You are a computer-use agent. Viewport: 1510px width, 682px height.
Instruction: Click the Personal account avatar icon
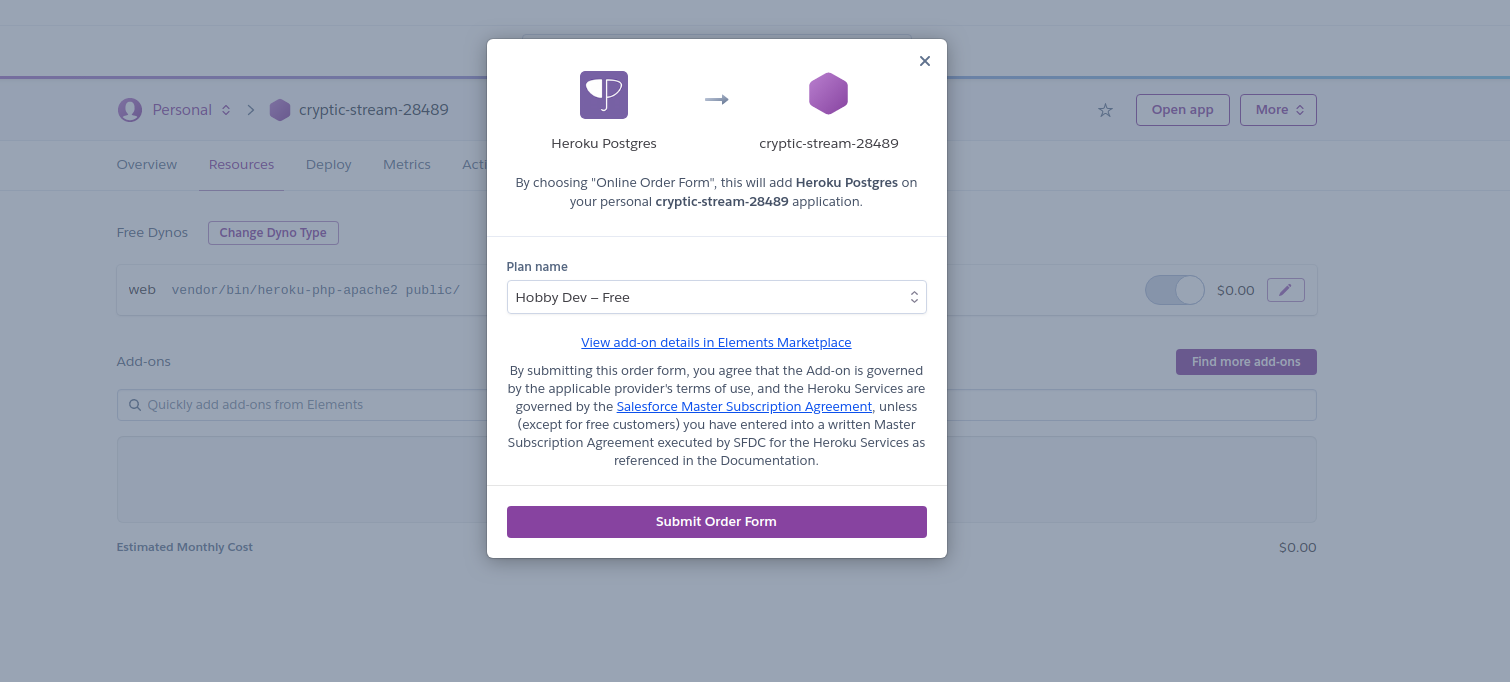pos(130,110)
